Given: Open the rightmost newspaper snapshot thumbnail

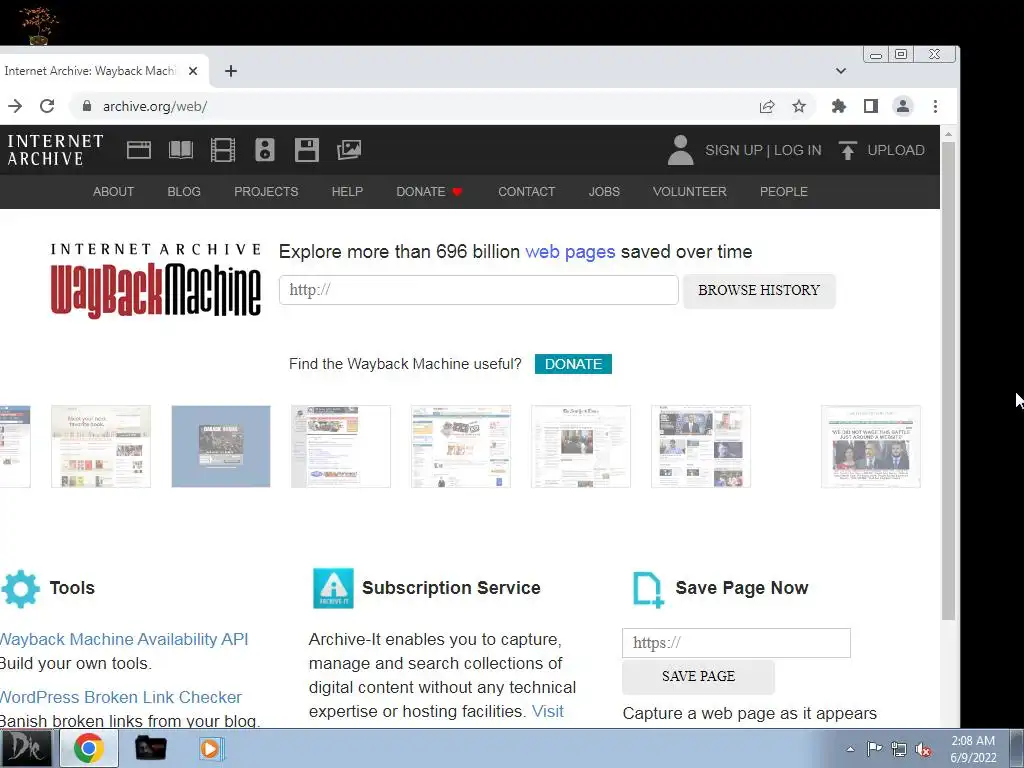Looking at the screenshot, I should coord(871,447).
